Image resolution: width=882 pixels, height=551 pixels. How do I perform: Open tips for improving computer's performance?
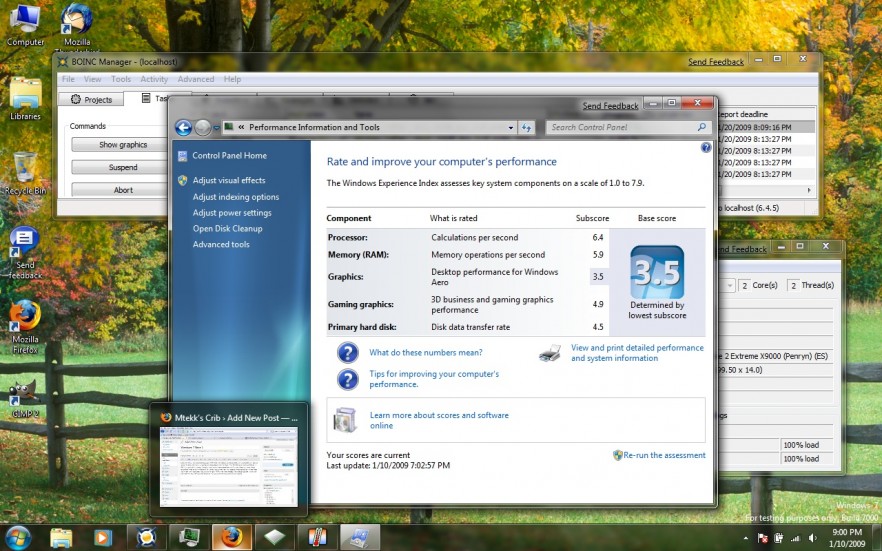pyautogui.click(x=434, y=379)
